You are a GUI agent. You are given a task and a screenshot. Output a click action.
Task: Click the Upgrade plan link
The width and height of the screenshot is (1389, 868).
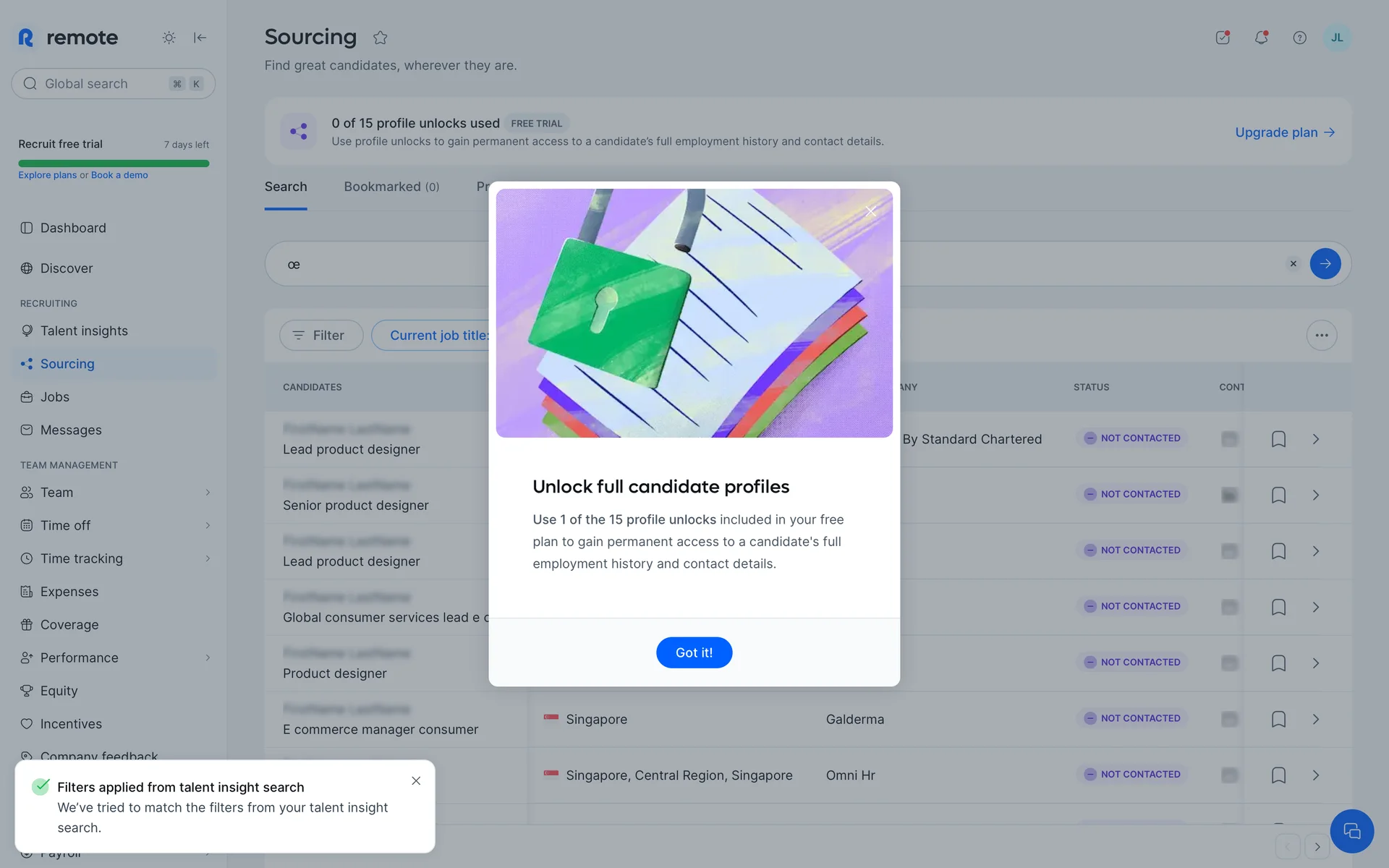click(x=1284, y=132)
